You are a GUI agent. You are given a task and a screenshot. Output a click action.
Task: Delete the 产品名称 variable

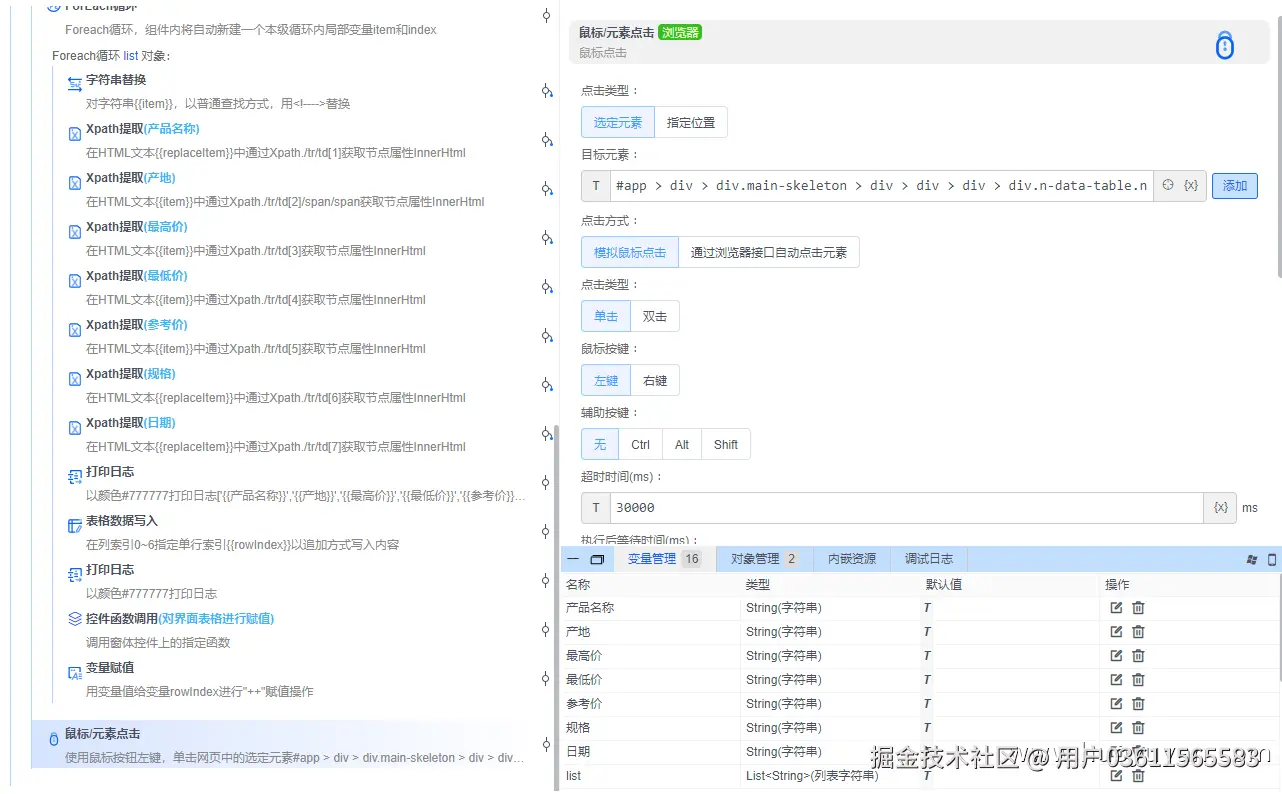click(1138, 607)
